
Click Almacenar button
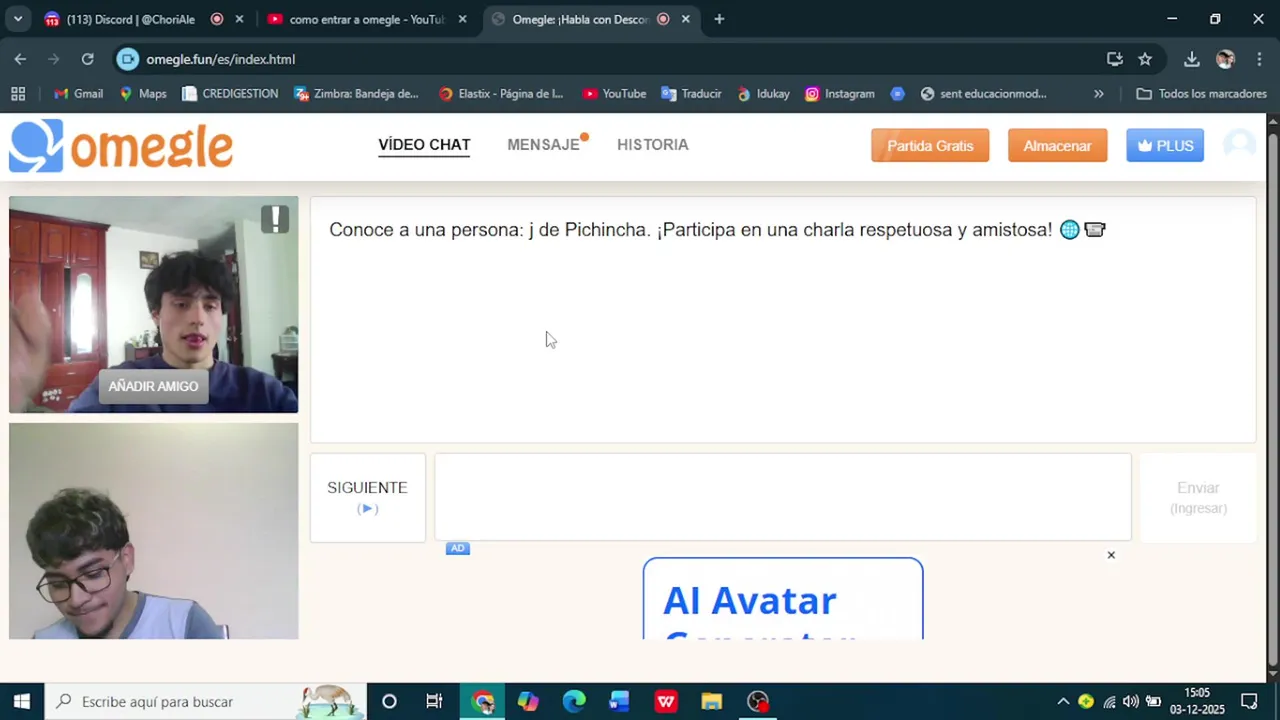point(1057,145)
